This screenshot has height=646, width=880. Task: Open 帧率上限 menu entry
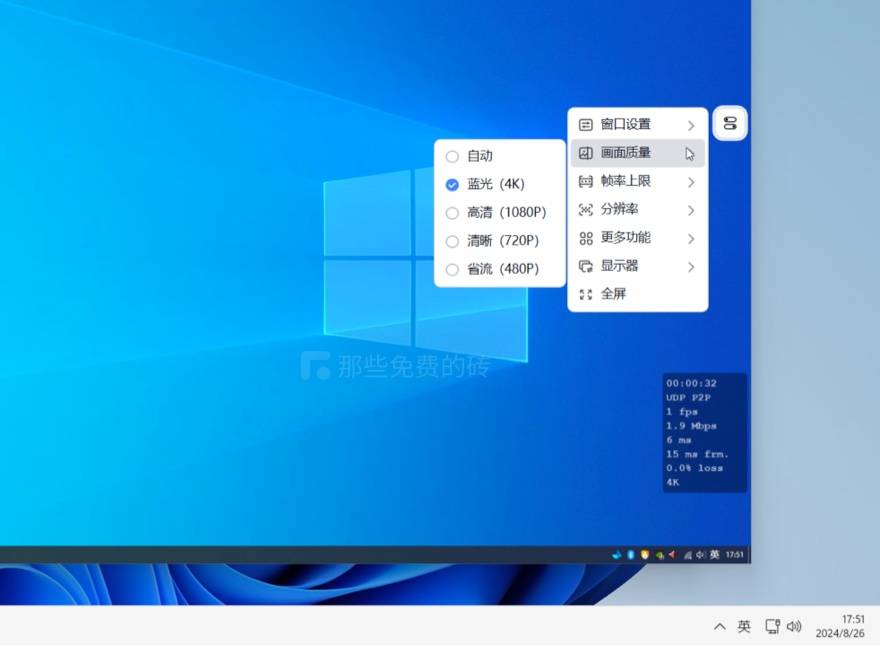click(x=638, y=181)
